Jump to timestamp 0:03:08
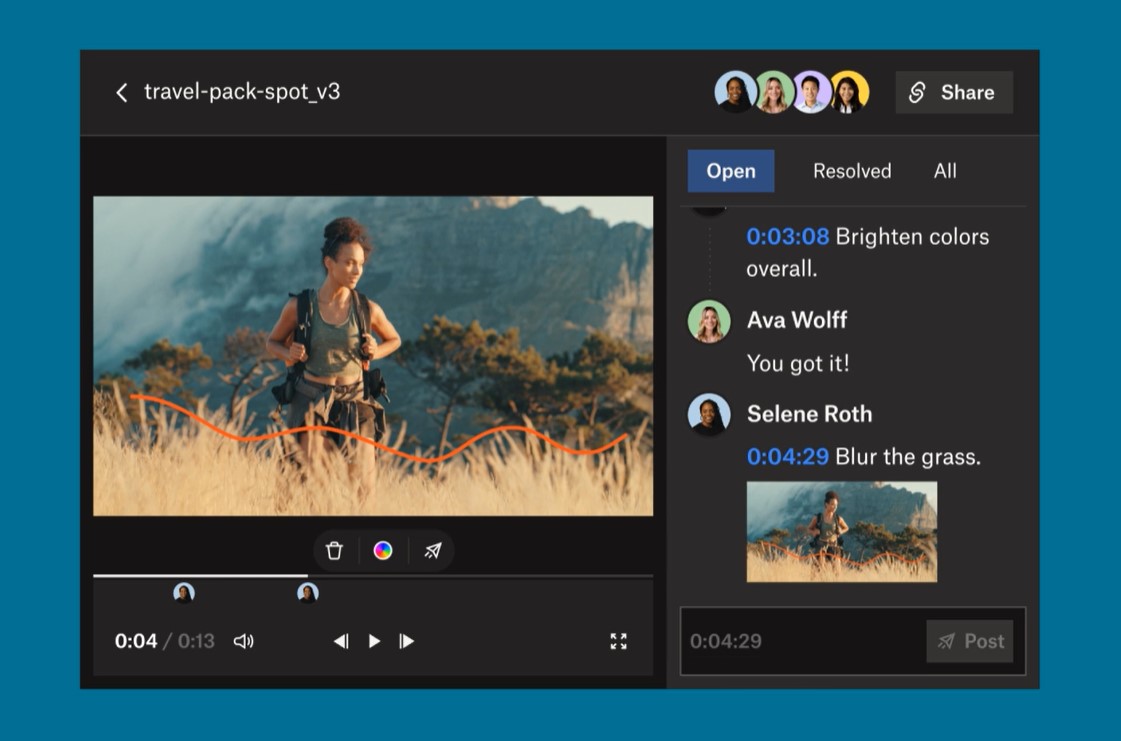 pyautogui.click(x=787, y=237)
